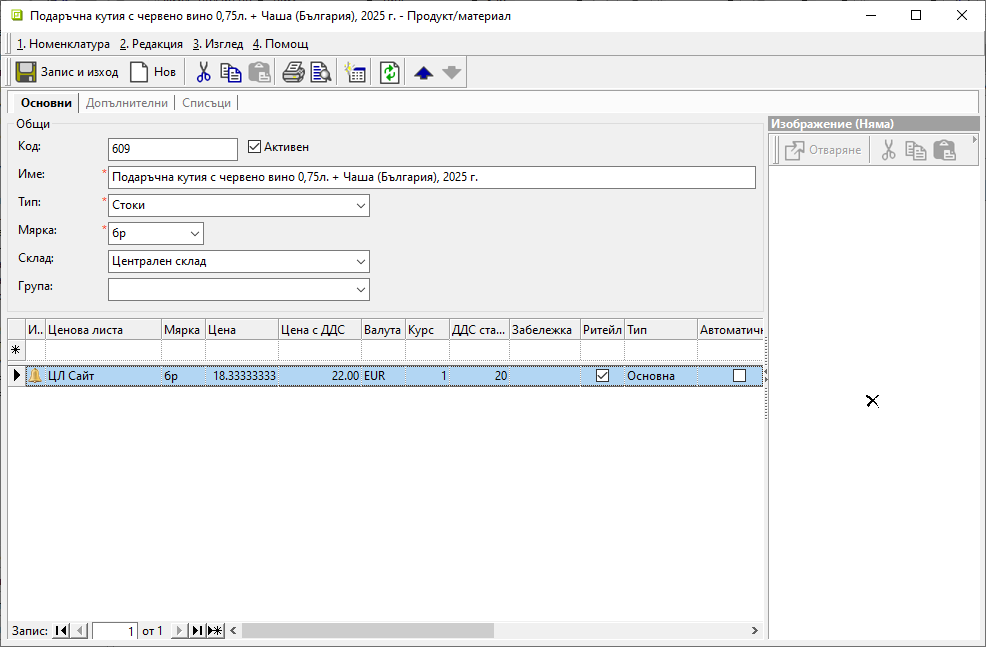Jump to last record in navigator
This screenshot has height=647, width=986.
tap(197, 631)
